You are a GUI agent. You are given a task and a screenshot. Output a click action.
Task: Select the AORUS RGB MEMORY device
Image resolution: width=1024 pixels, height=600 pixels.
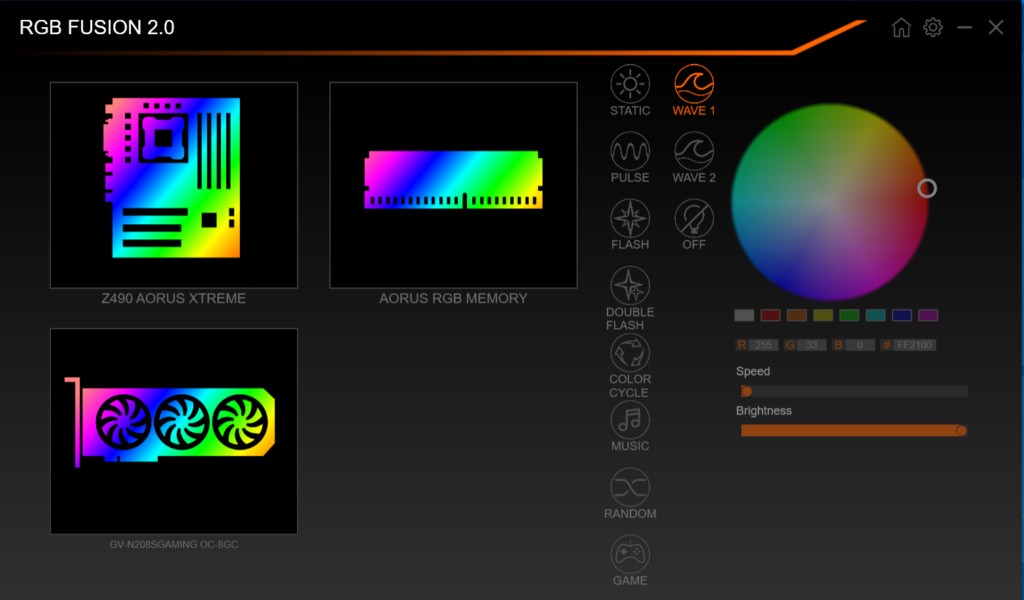(453, 185)
